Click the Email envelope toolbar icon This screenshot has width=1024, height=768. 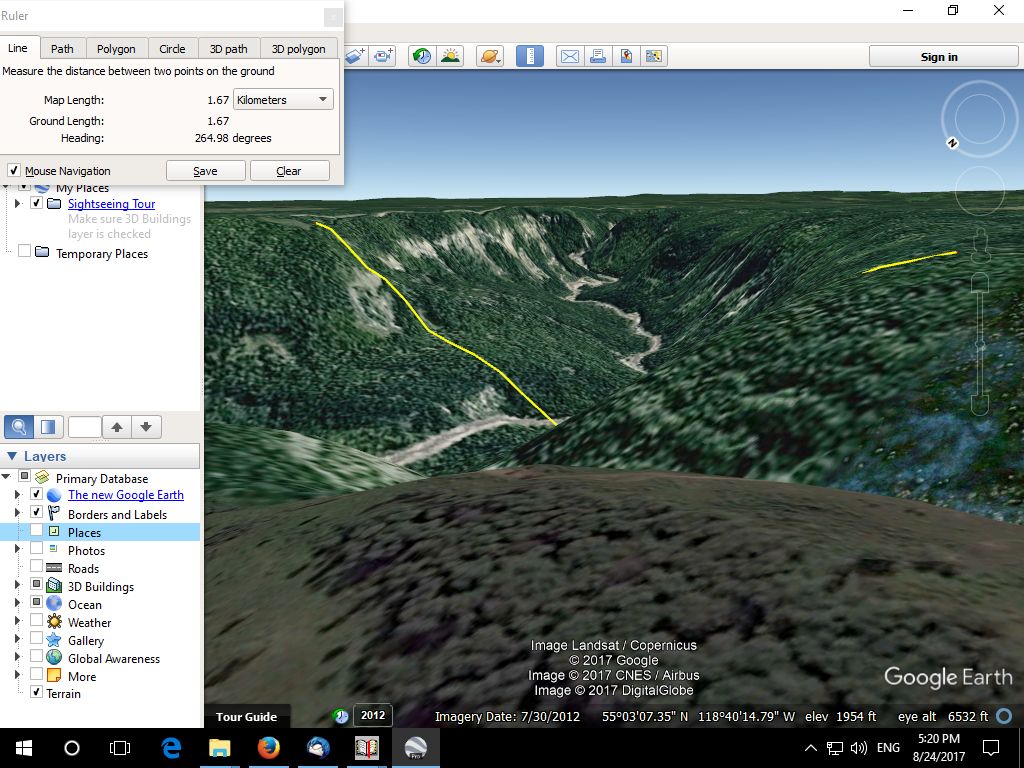coord(569,56)
